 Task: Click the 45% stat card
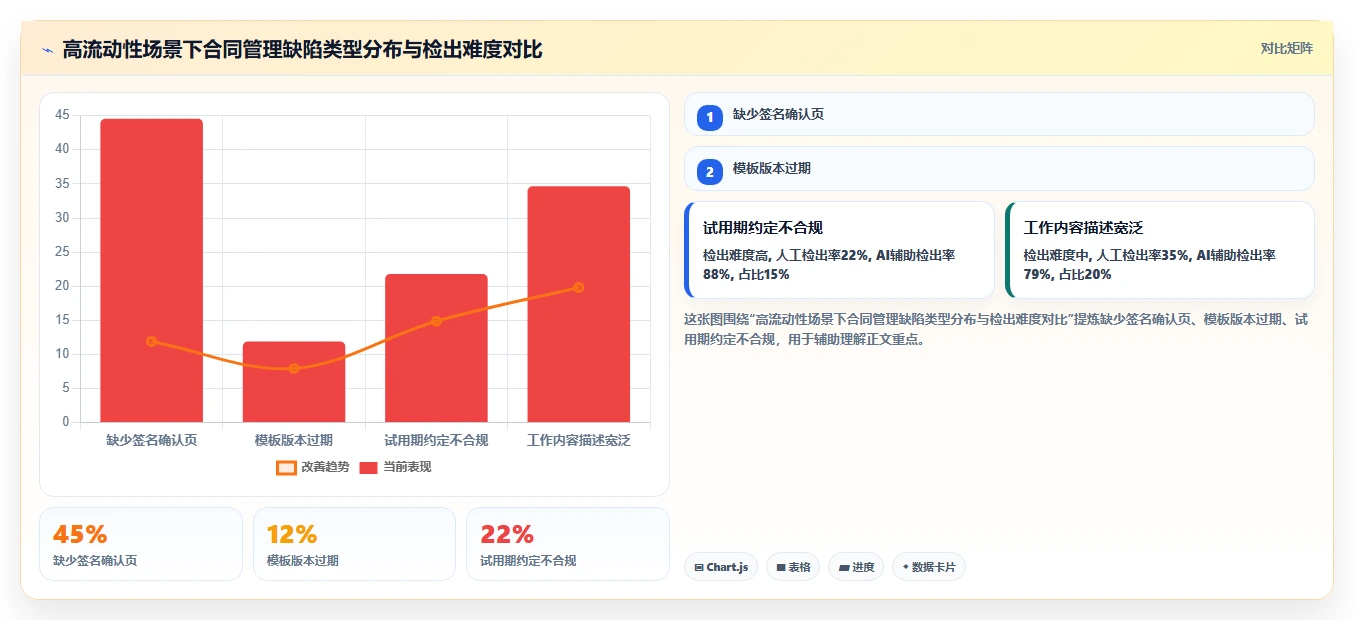141,544
